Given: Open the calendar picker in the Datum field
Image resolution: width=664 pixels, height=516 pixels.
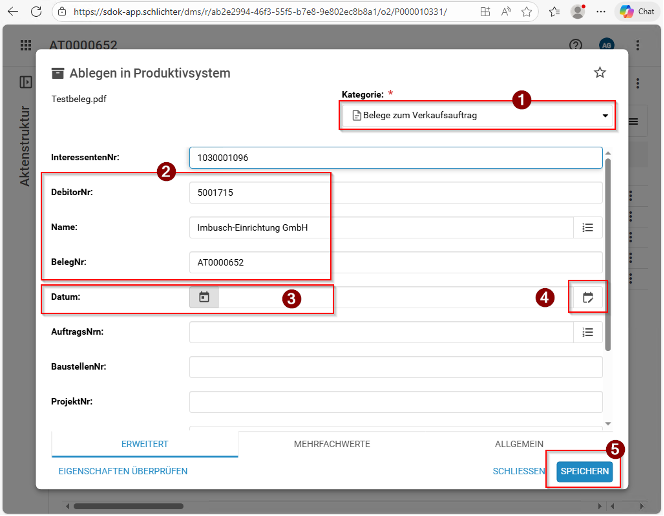Looking at the screenshot, I should point(204,297).
